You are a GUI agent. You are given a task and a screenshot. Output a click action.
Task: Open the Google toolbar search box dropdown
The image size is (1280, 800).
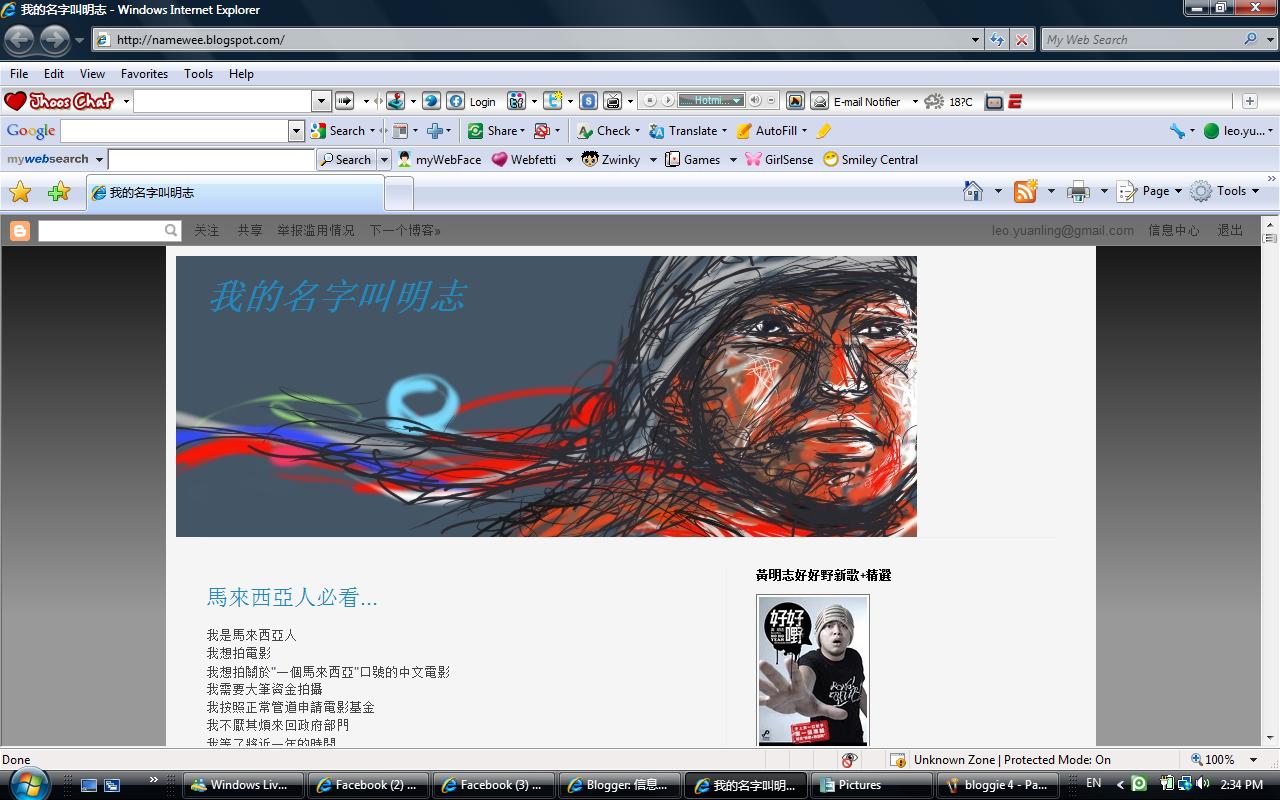[x=296, y=131]
